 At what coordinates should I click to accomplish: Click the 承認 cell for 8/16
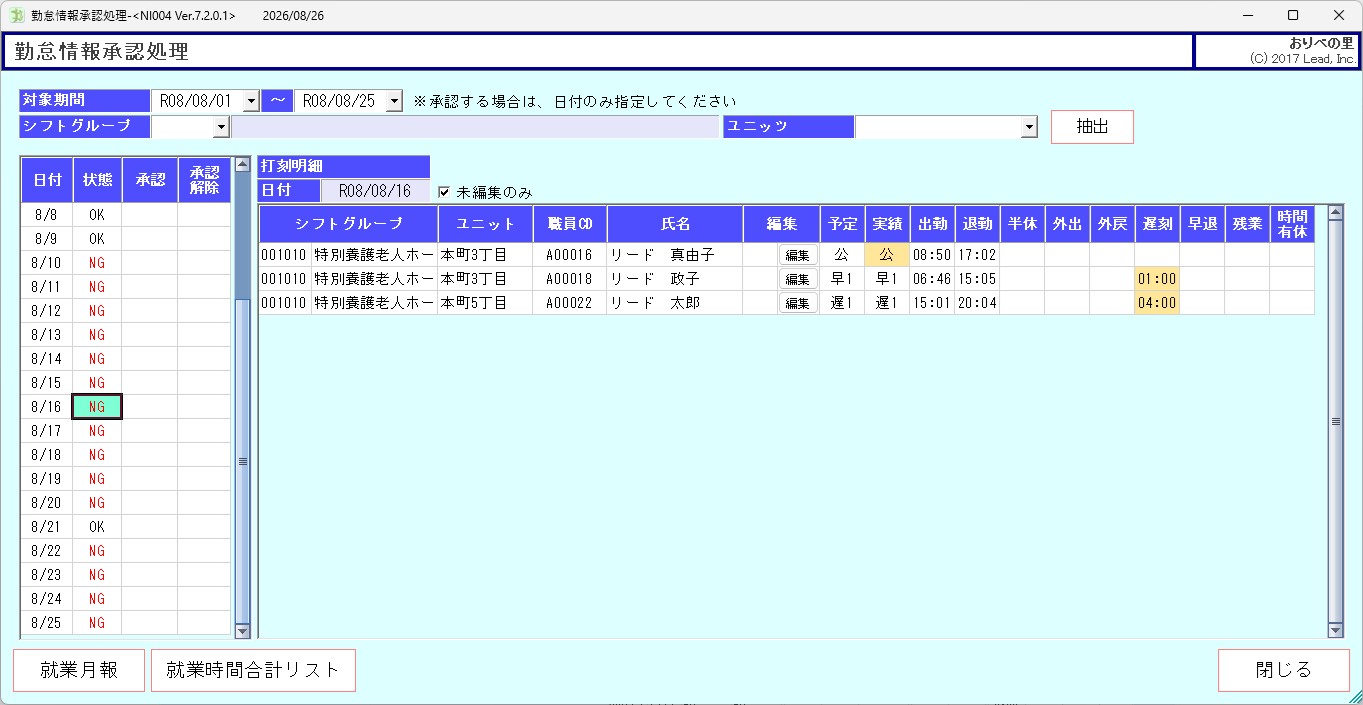coord(150,407)
